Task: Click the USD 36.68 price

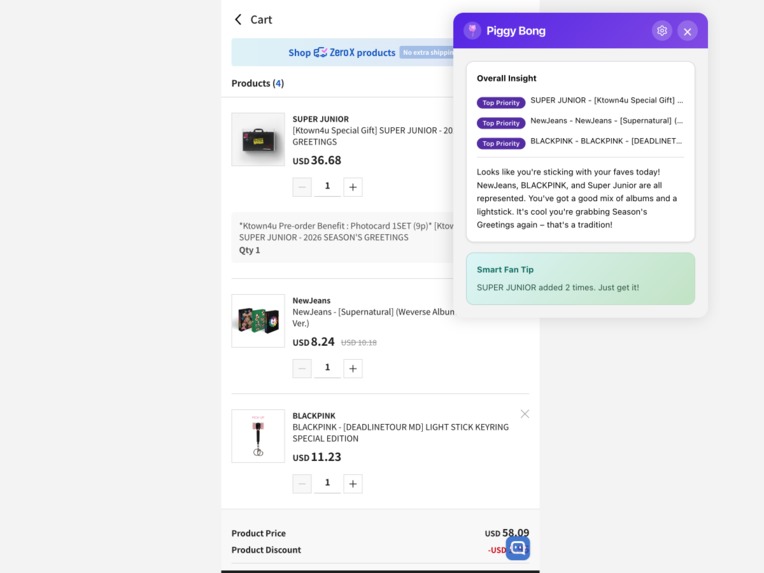Action: pyautogui.click(x=317, y=160)
